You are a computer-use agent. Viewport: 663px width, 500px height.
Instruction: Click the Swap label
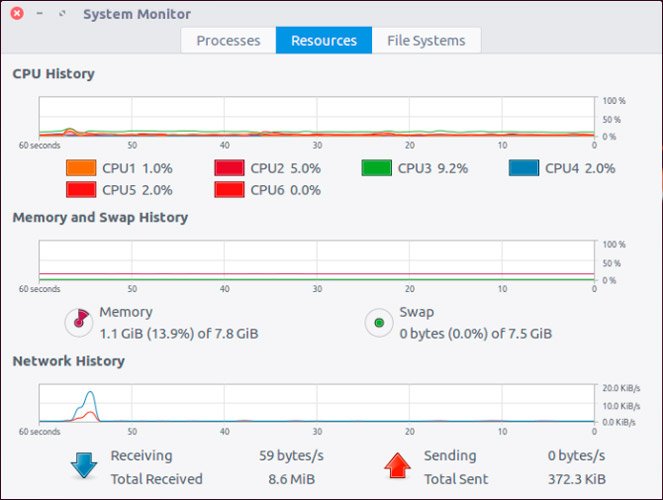(x=416, y=312)
